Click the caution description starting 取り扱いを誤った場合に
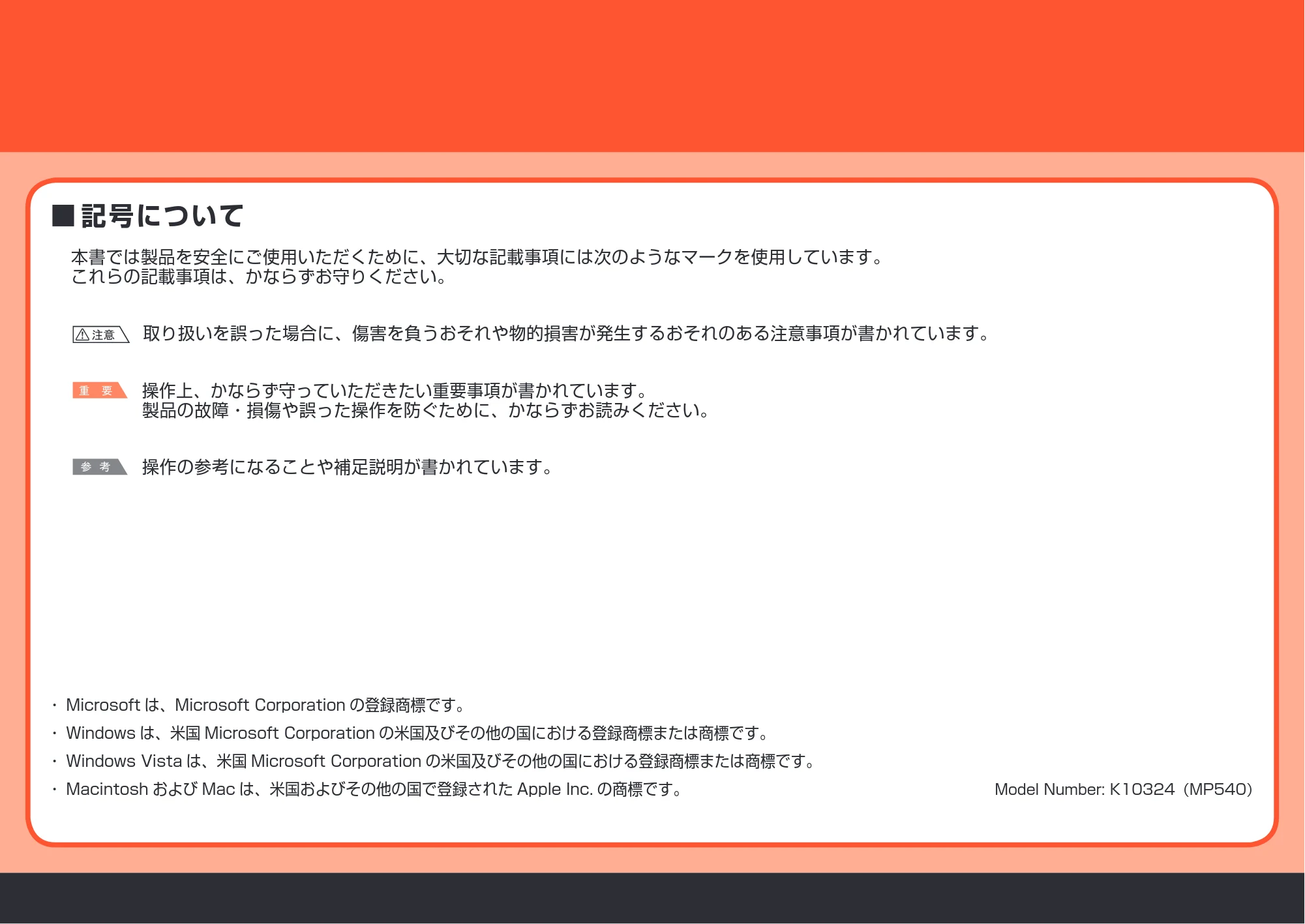1305x924 pixels. (x=567, y=333)
